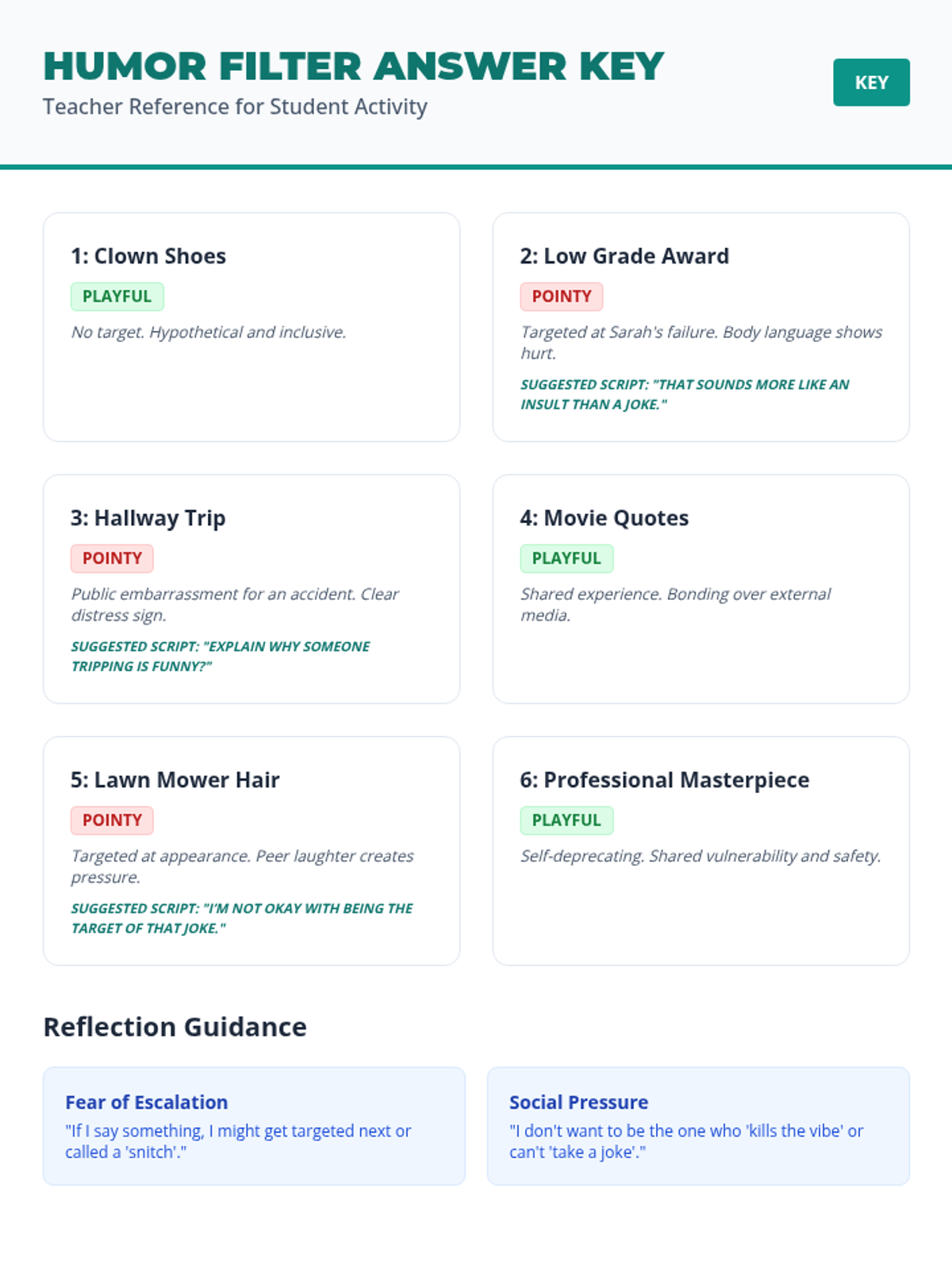Select the Movie Quotes card heading

605,518
